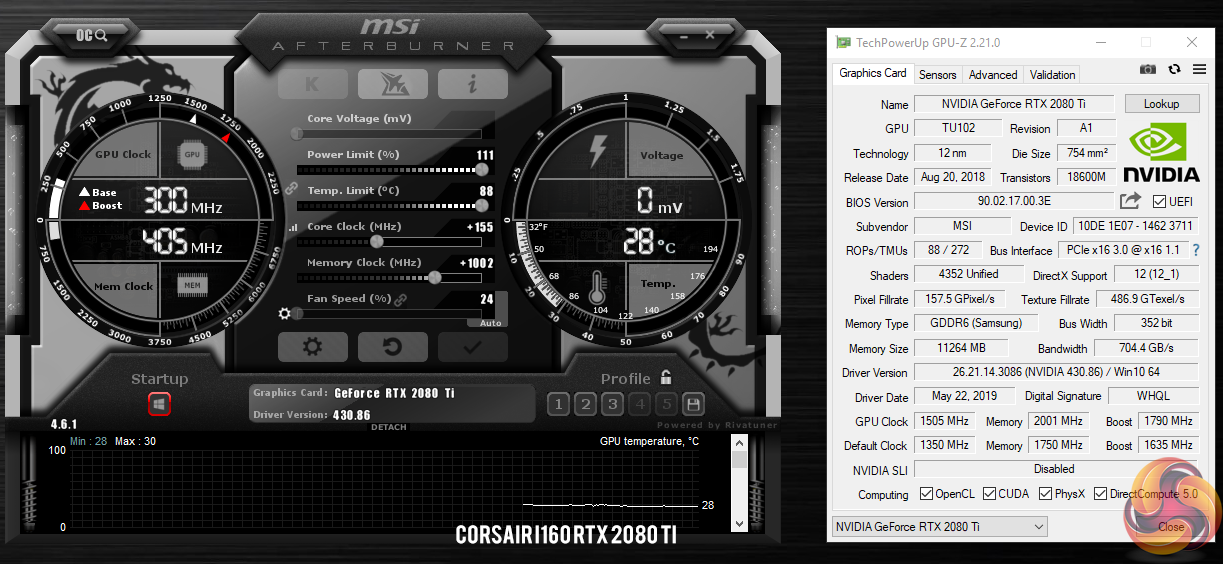
Task: Click the NVIDIA logo in GPU-Z
Action: (x=1161, y=153)
